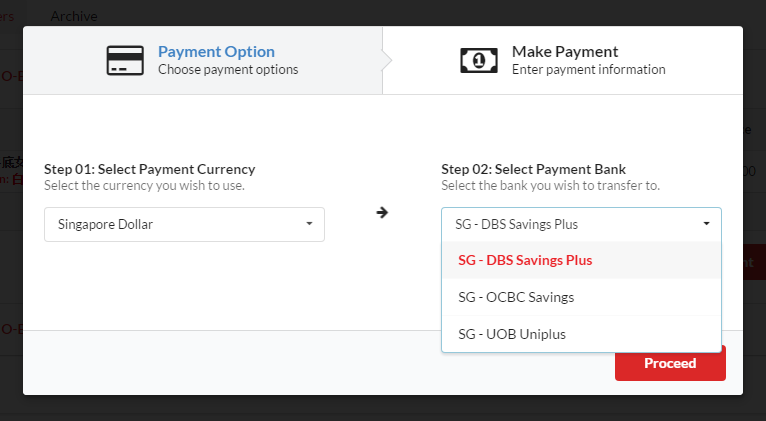Choose SG - UOB Uniplus option
Image resolution: width=766 pixels, height=421 pixels.
[x=581, y=335]
